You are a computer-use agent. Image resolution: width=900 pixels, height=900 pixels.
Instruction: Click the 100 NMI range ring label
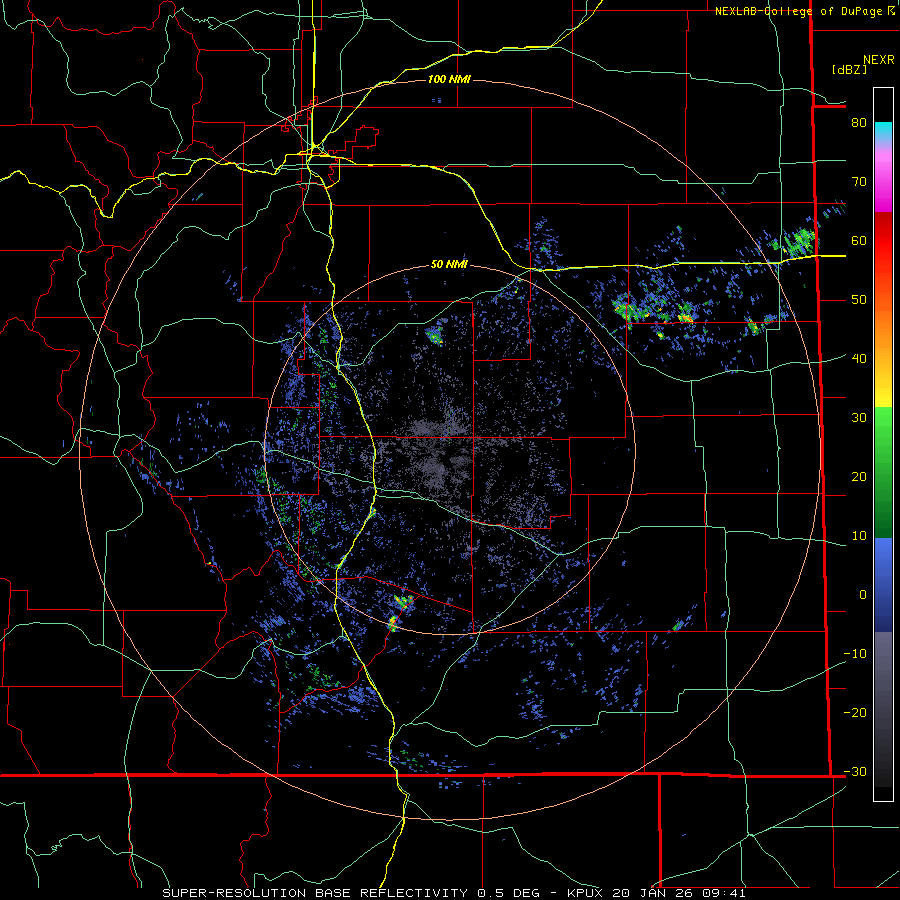pyautogui.click(x=449, y=79)
